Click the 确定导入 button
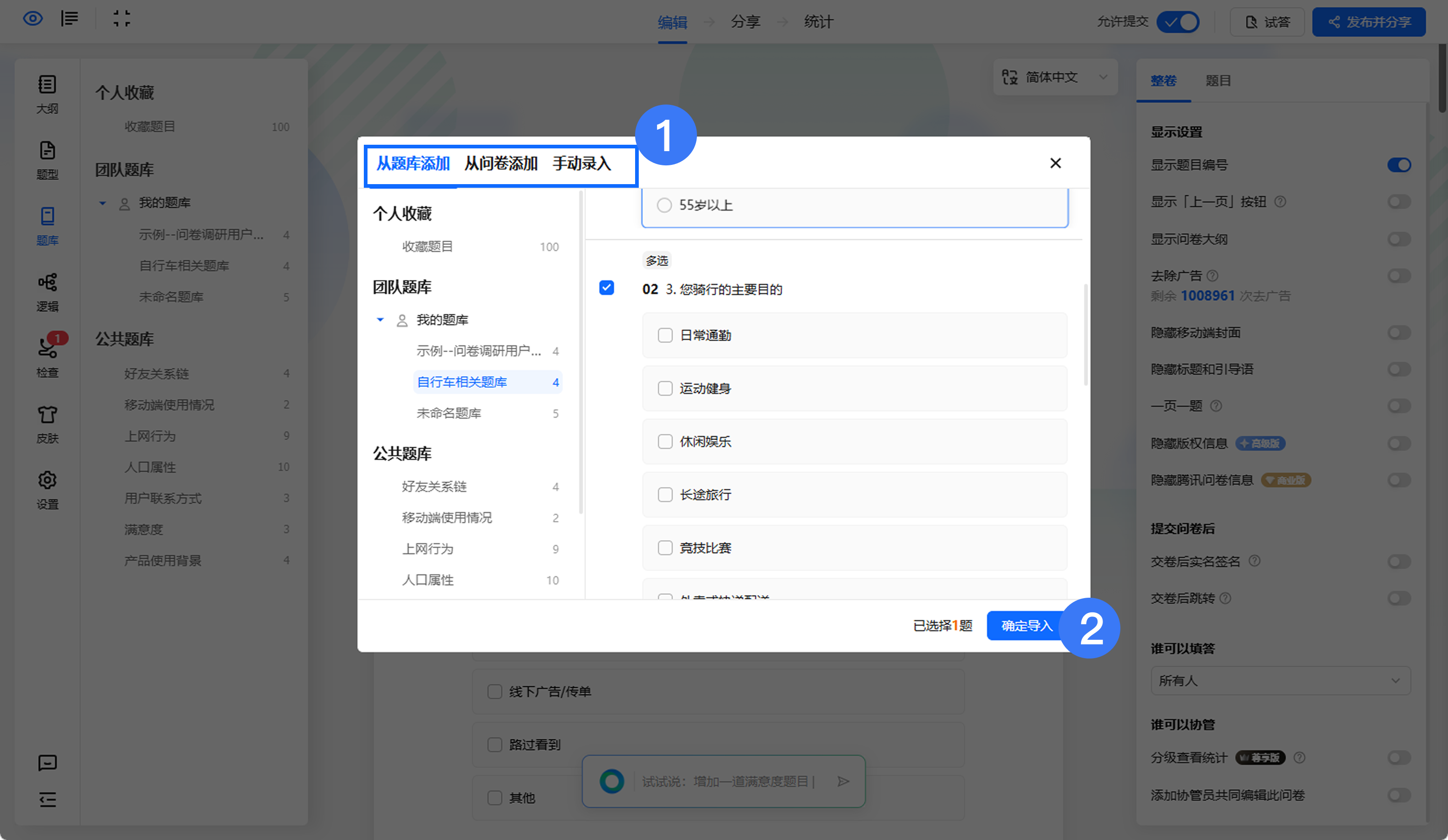The image size is (1448, 840). pyautogui.click(x=1027, y=625)
